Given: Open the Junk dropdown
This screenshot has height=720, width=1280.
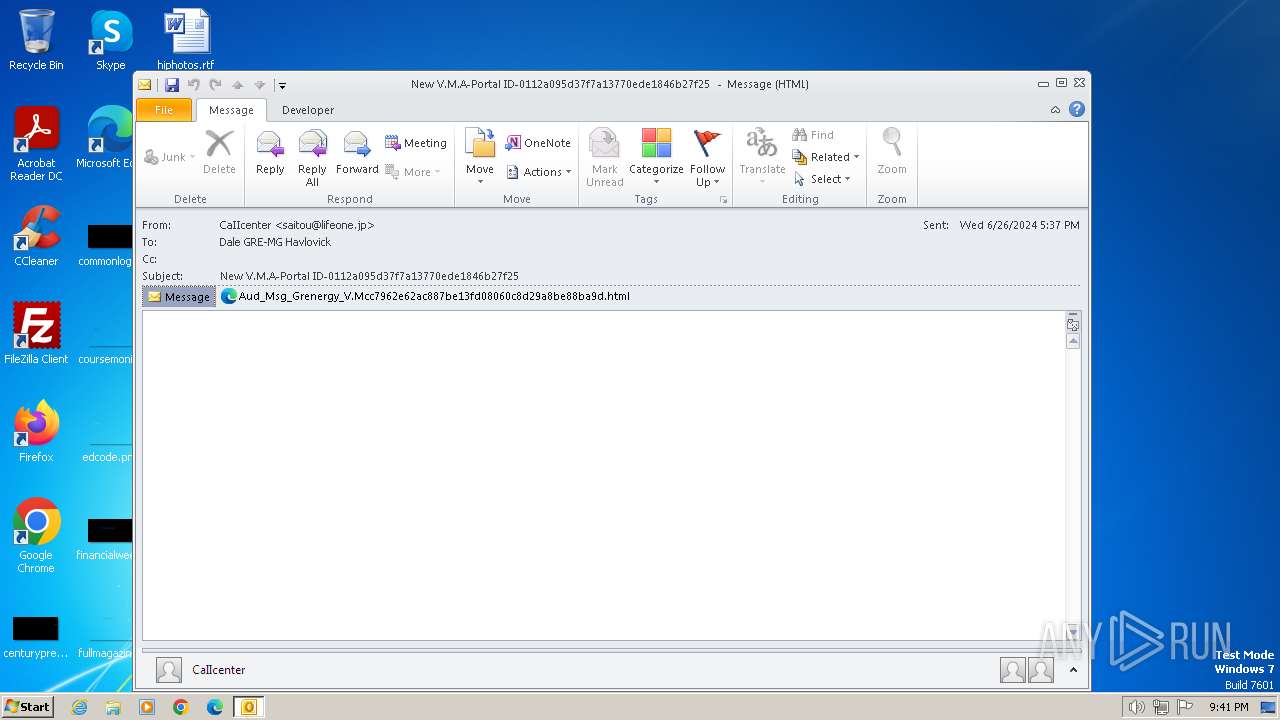Looking at the screenshot, I should 170,157.
